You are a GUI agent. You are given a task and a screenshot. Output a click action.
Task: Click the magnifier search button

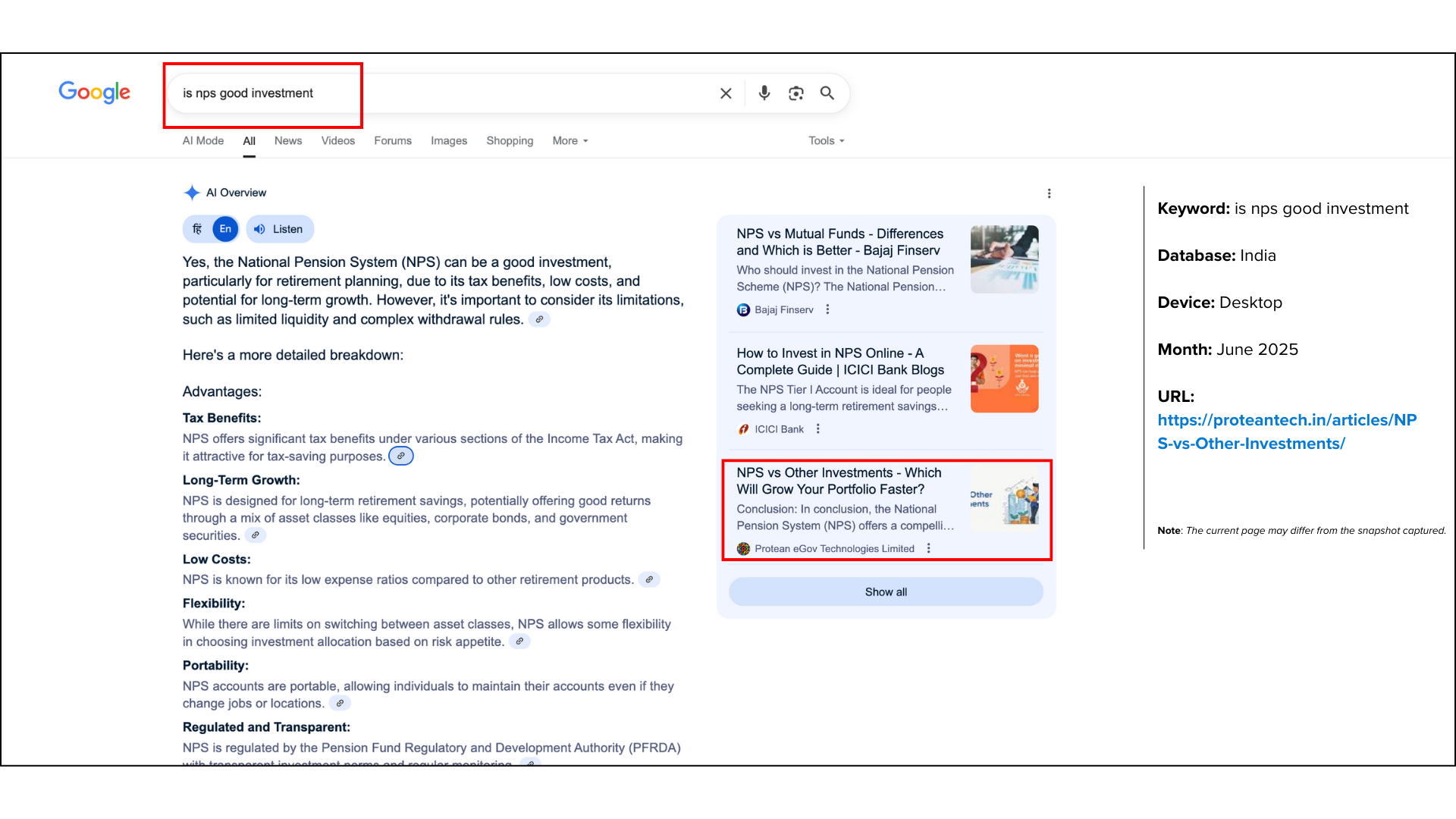pyautogui.click(x=827, y=93)
